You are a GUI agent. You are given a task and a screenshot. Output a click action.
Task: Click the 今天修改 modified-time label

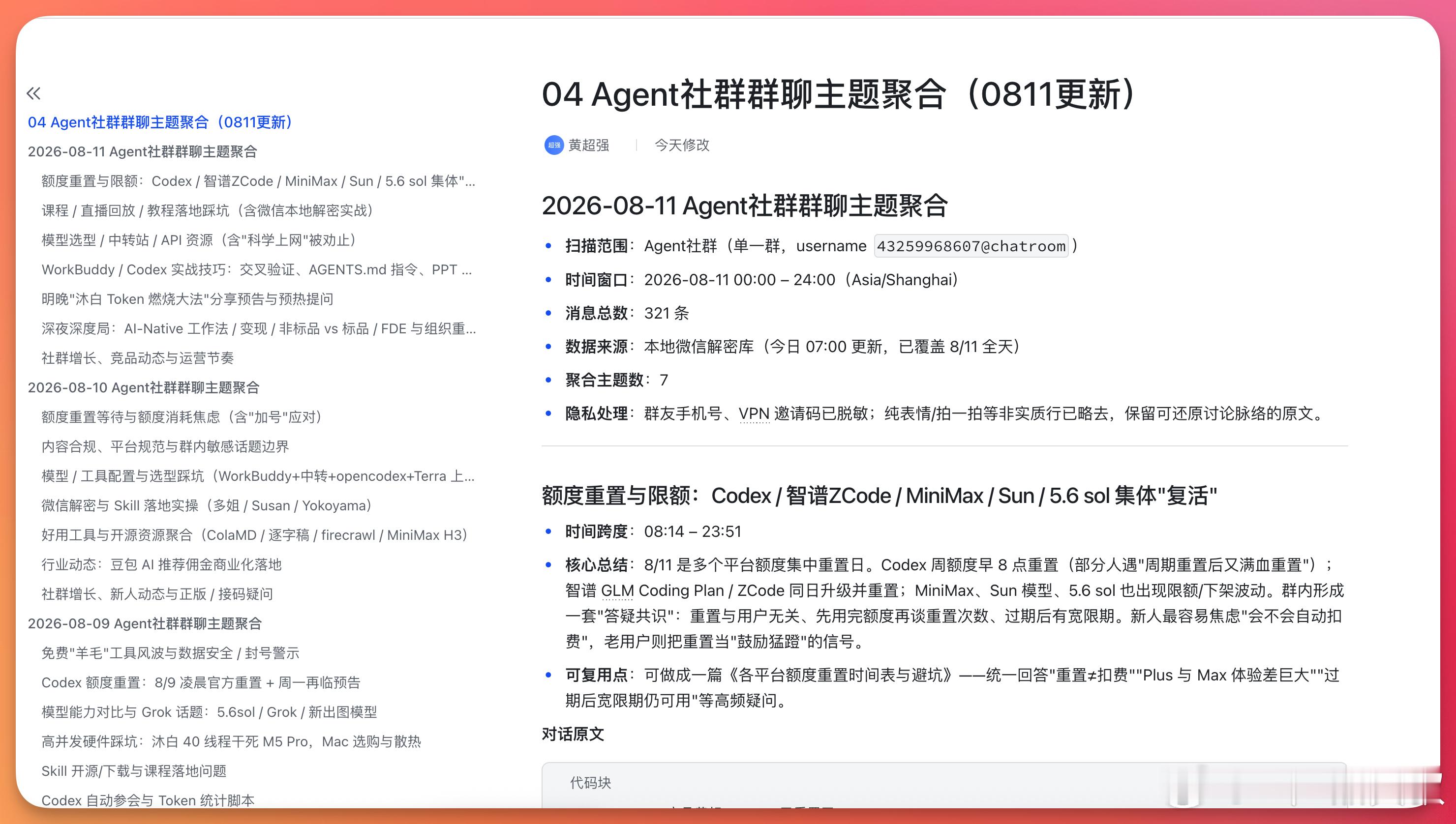pyautogui.click(x=682, y=145)
